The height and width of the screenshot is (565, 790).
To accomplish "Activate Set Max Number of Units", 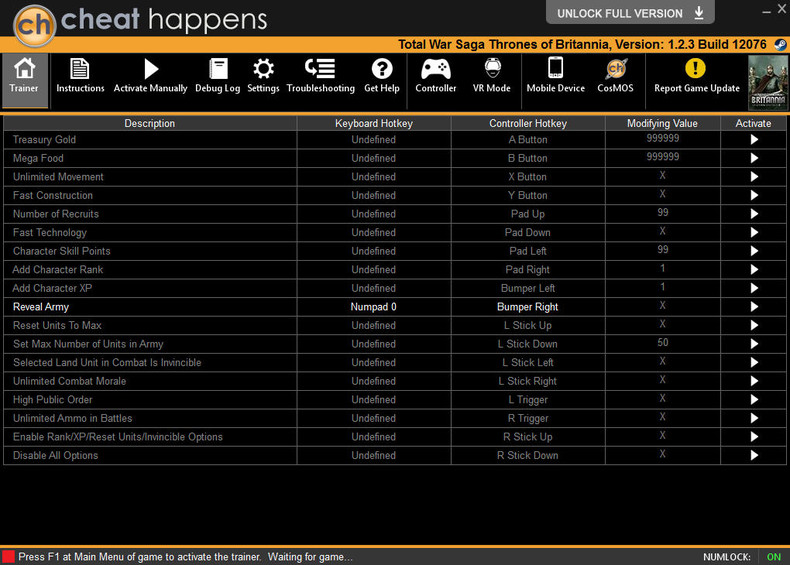I will (x=754, y=344).
